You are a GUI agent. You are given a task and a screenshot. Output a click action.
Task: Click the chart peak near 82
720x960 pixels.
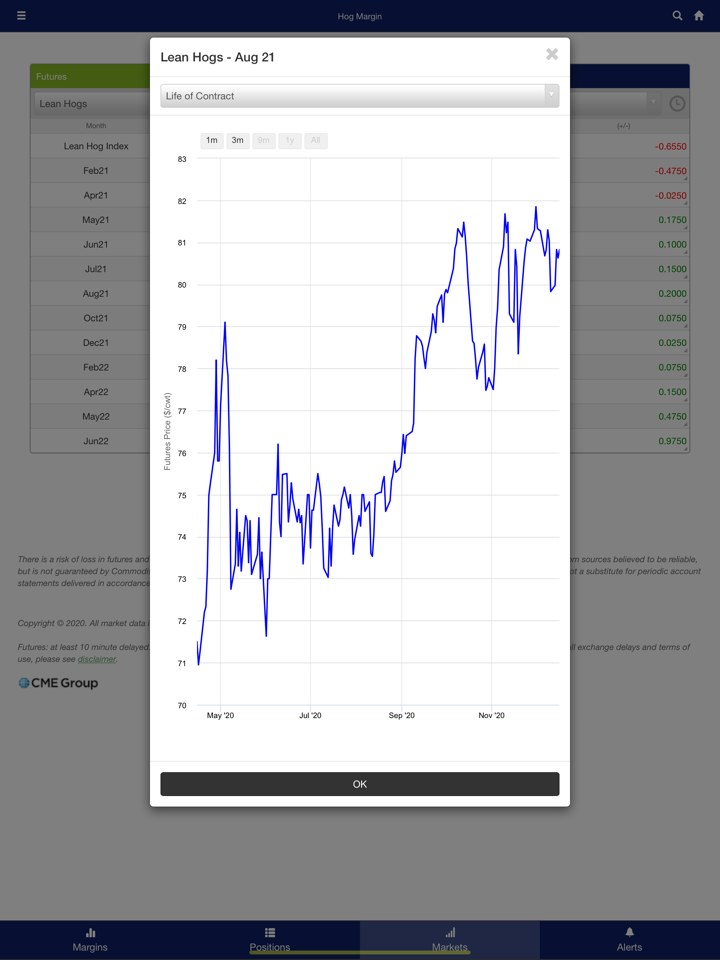pos(536,208)
